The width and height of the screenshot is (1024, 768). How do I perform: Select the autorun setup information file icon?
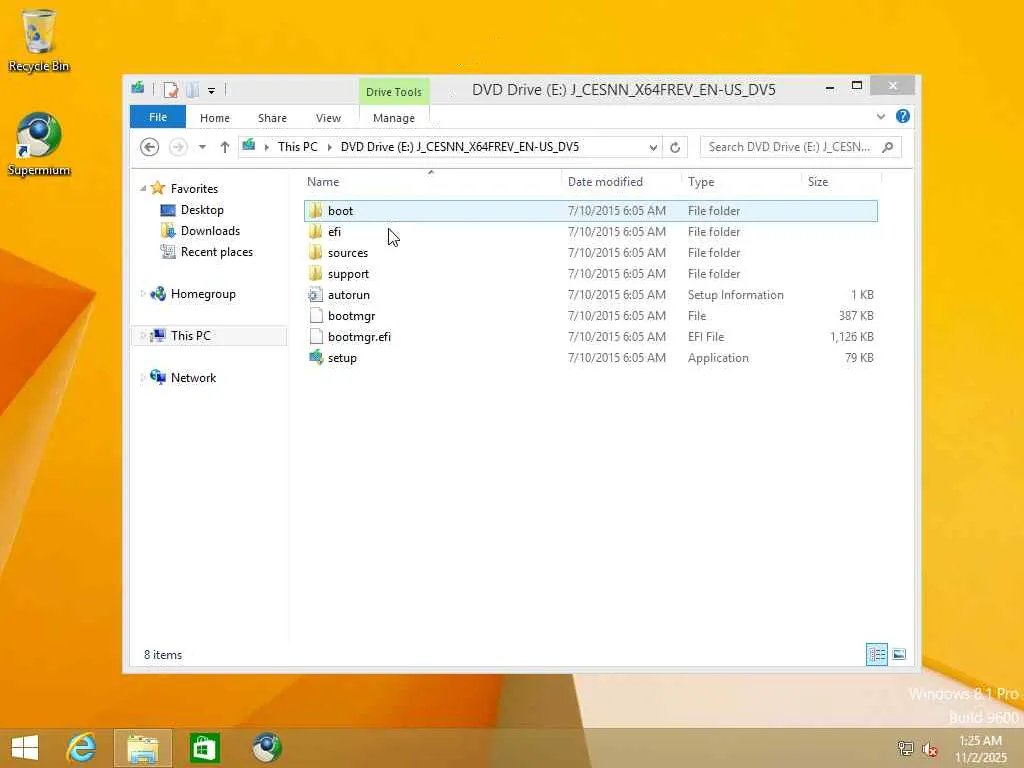coord(315,295)
